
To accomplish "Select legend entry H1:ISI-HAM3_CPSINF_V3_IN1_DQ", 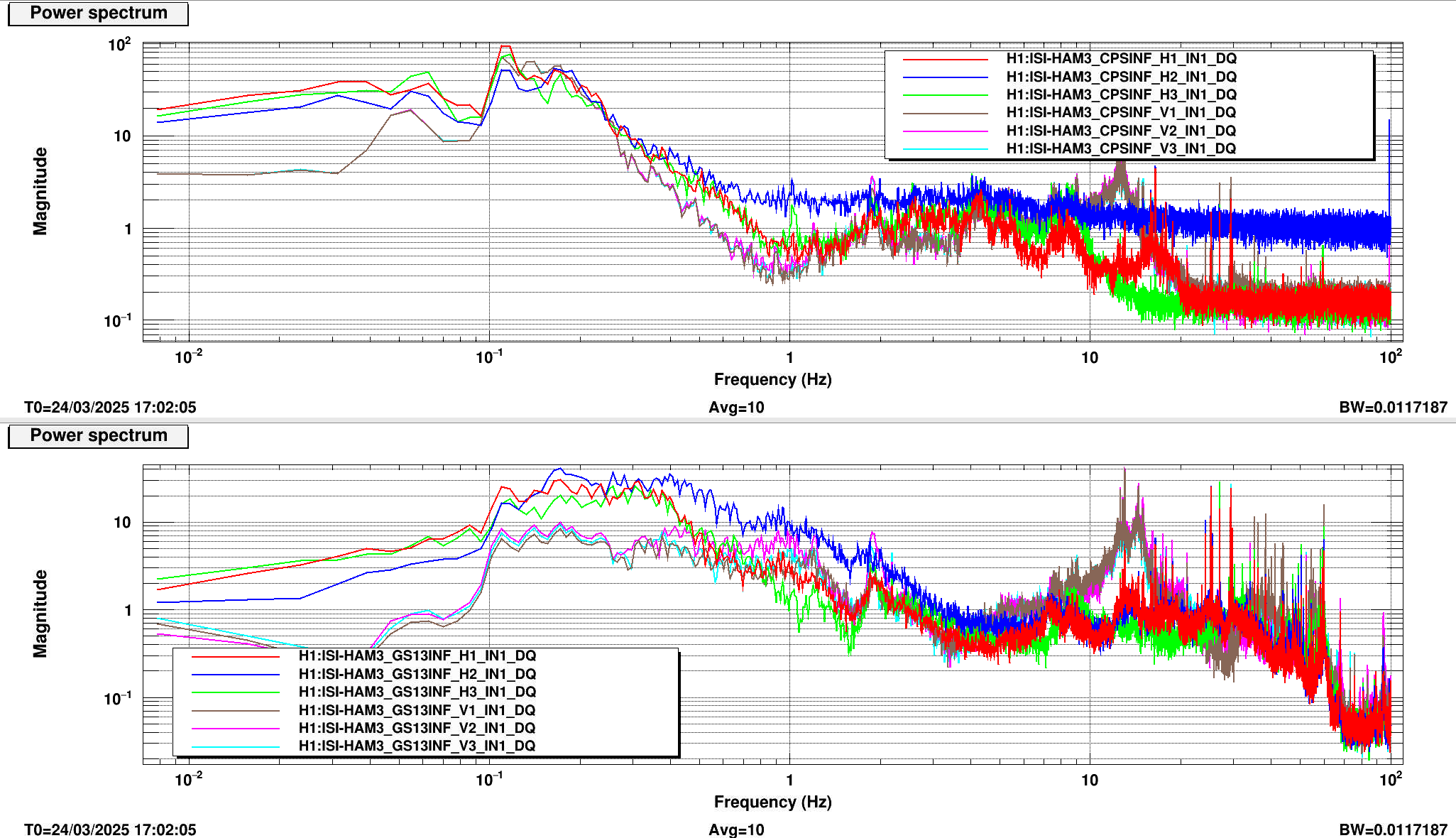I will [x=1121, y=148].
